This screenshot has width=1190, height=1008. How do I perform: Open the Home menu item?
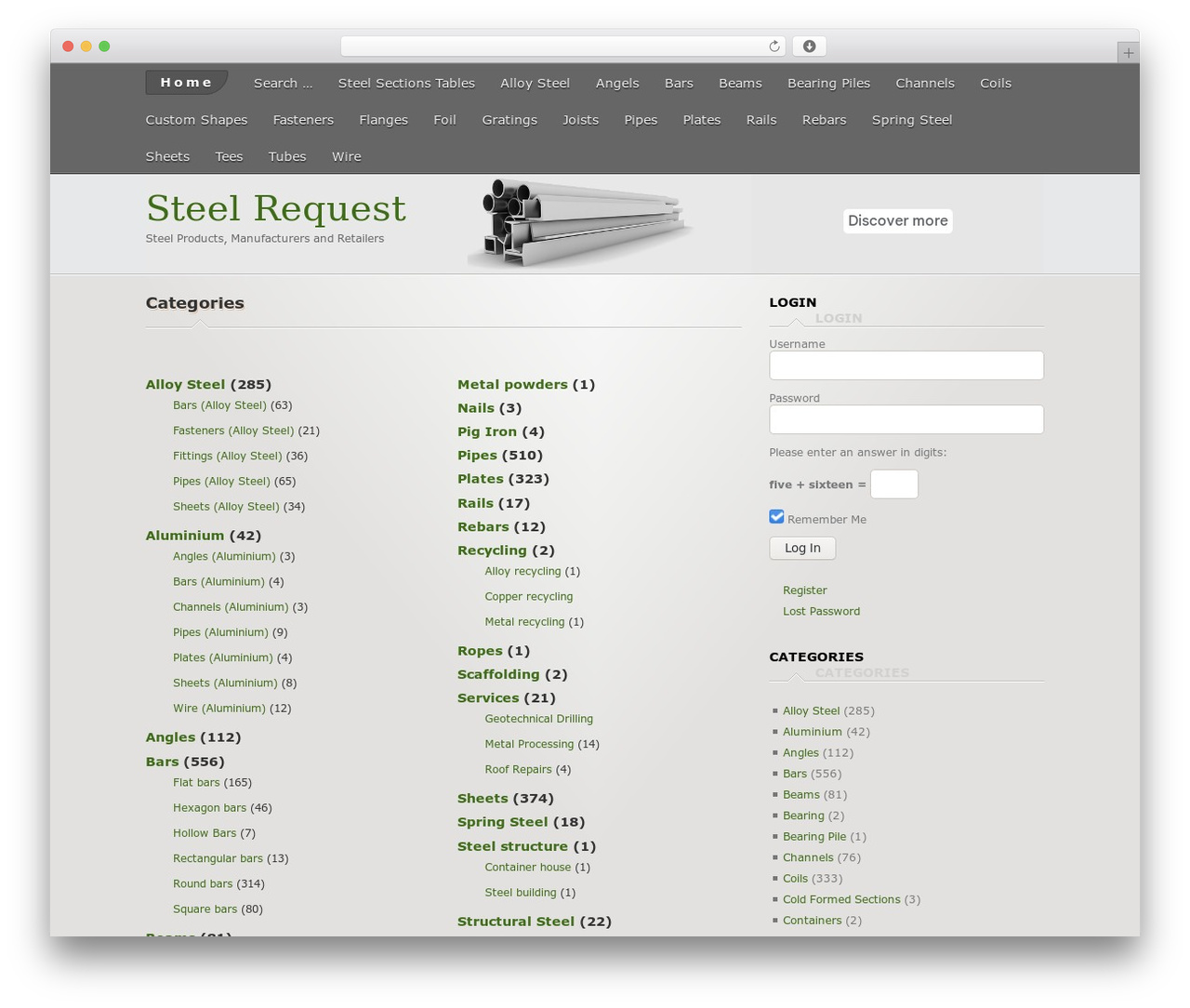point(186,83)
